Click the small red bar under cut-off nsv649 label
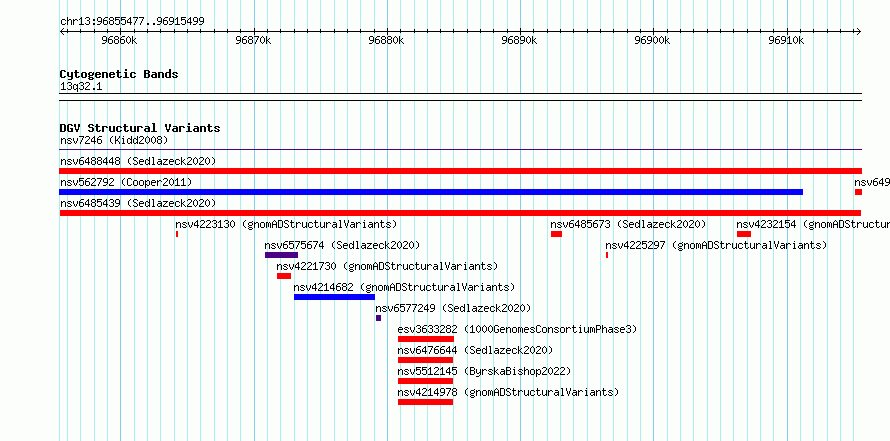Screen dimensions: 890x441 [858, 192]
